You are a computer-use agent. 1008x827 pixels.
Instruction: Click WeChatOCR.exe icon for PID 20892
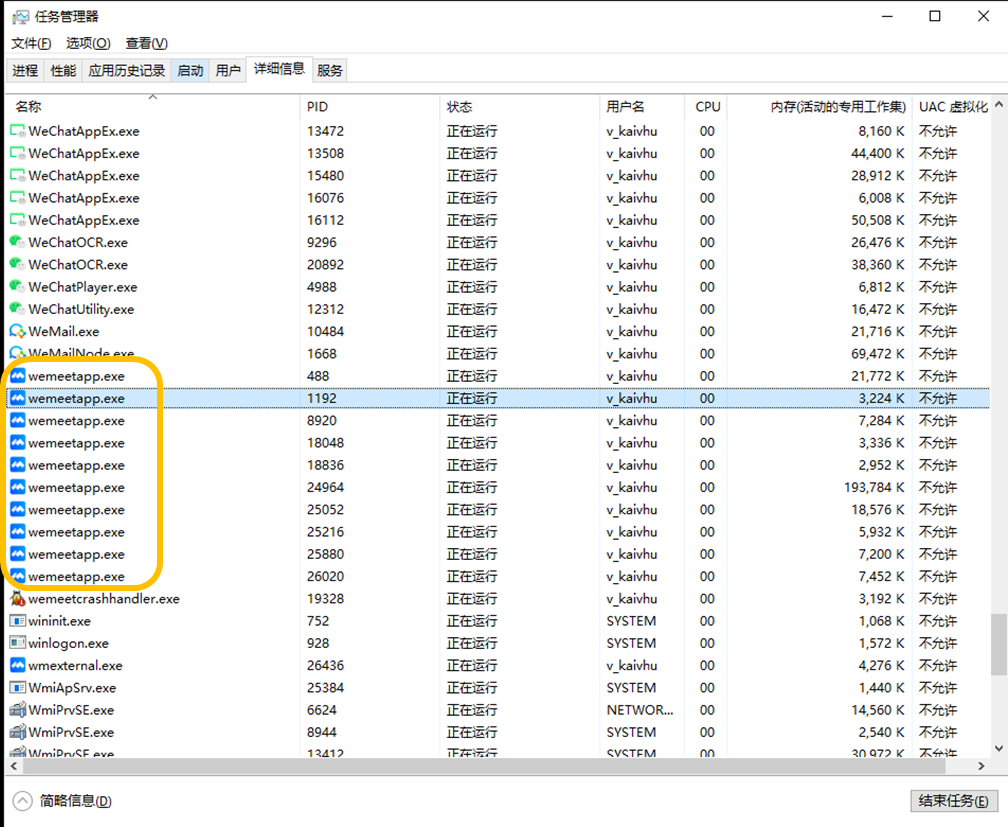17,264
